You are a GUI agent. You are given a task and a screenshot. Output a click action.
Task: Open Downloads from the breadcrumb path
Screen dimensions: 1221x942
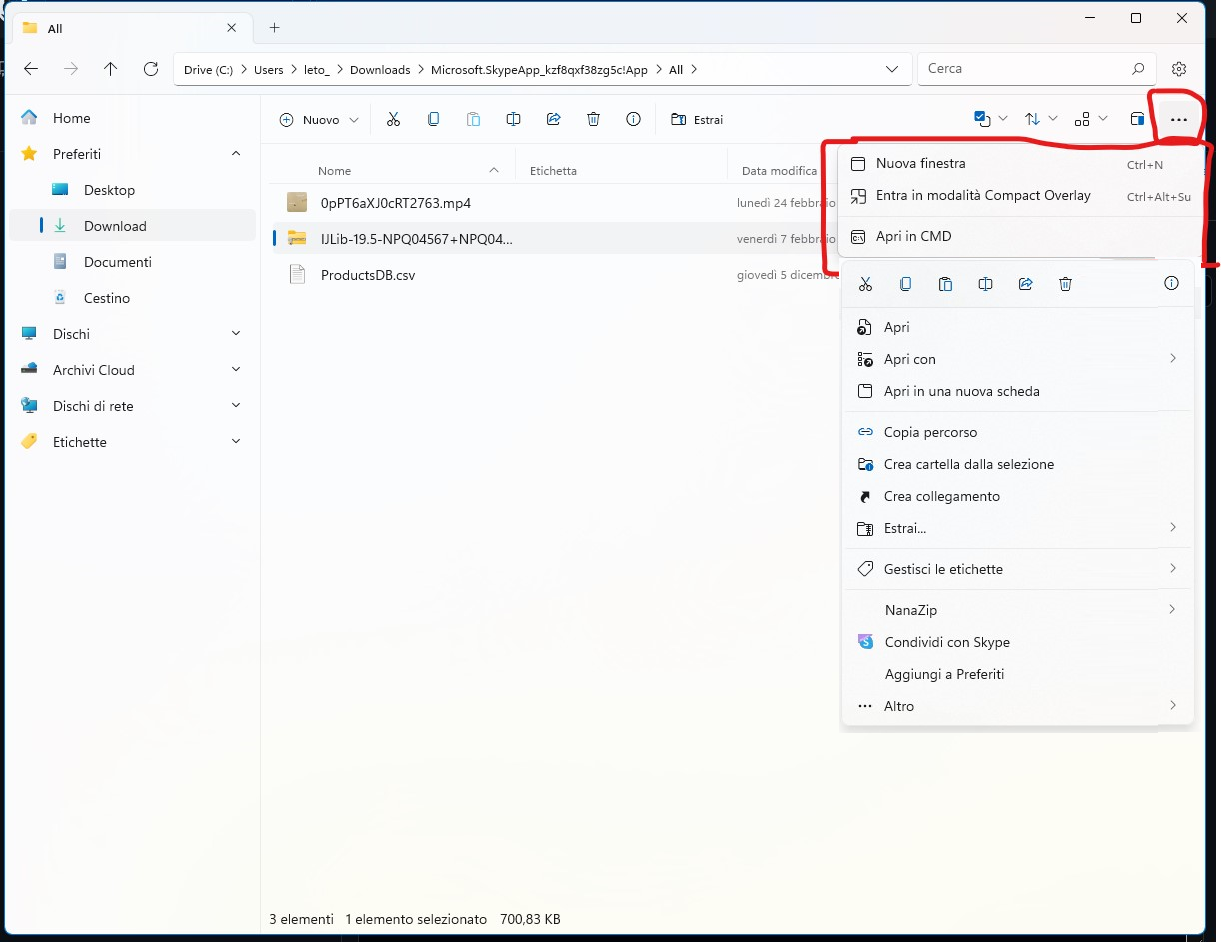tap(380, 69)
